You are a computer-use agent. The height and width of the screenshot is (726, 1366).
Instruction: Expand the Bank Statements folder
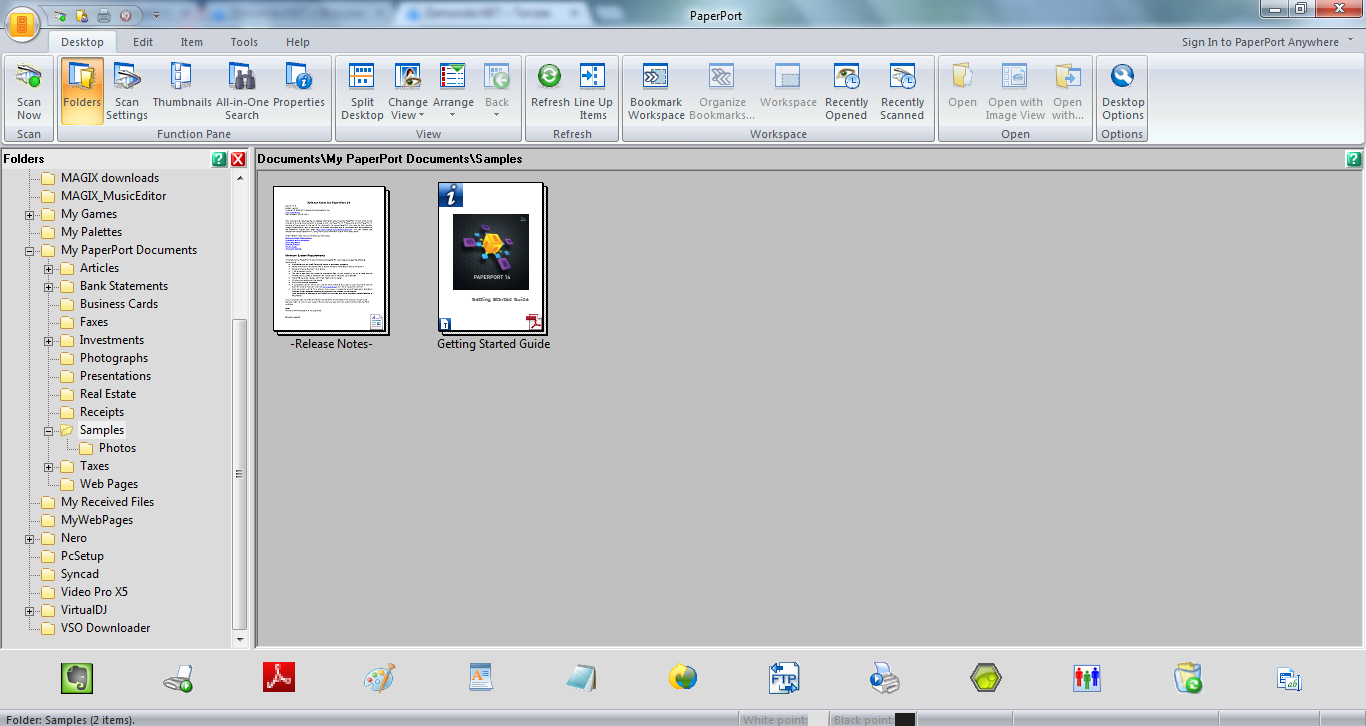pyautogui.click(x=49, y=287)
